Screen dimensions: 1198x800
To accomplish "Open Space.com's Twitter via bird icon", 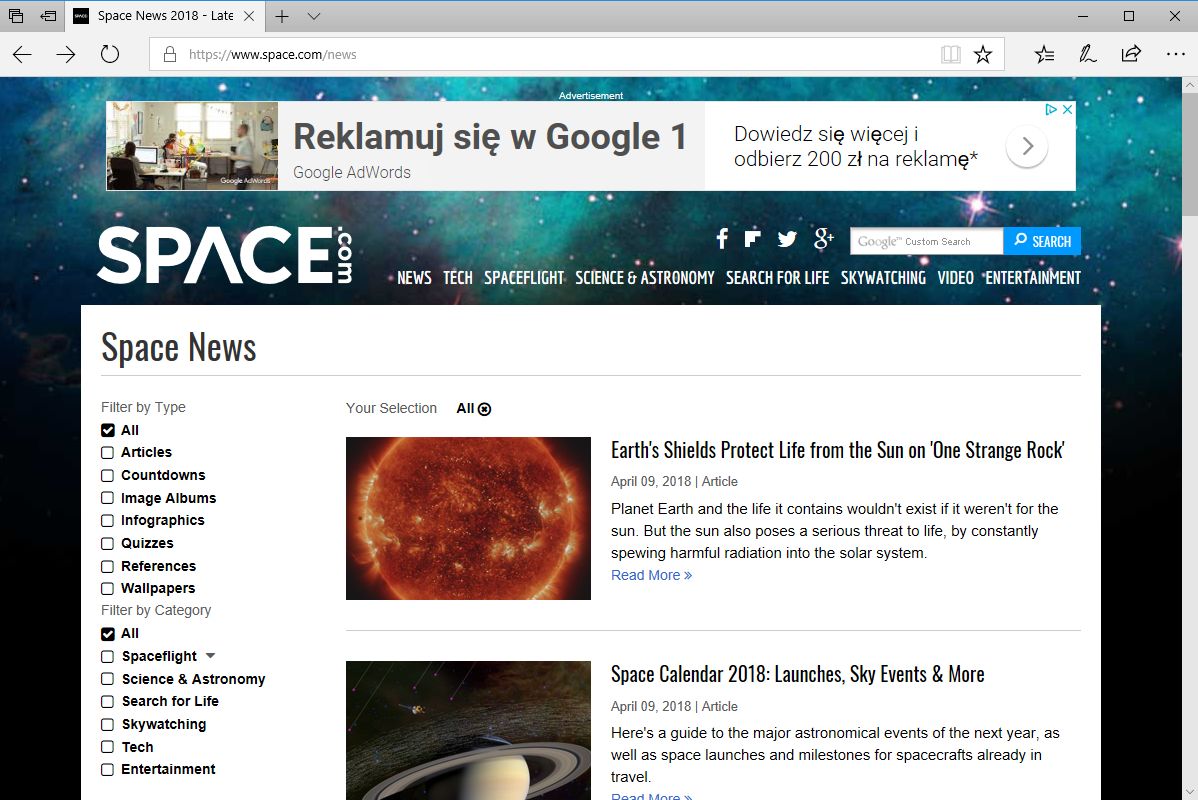I will [787, 238].
